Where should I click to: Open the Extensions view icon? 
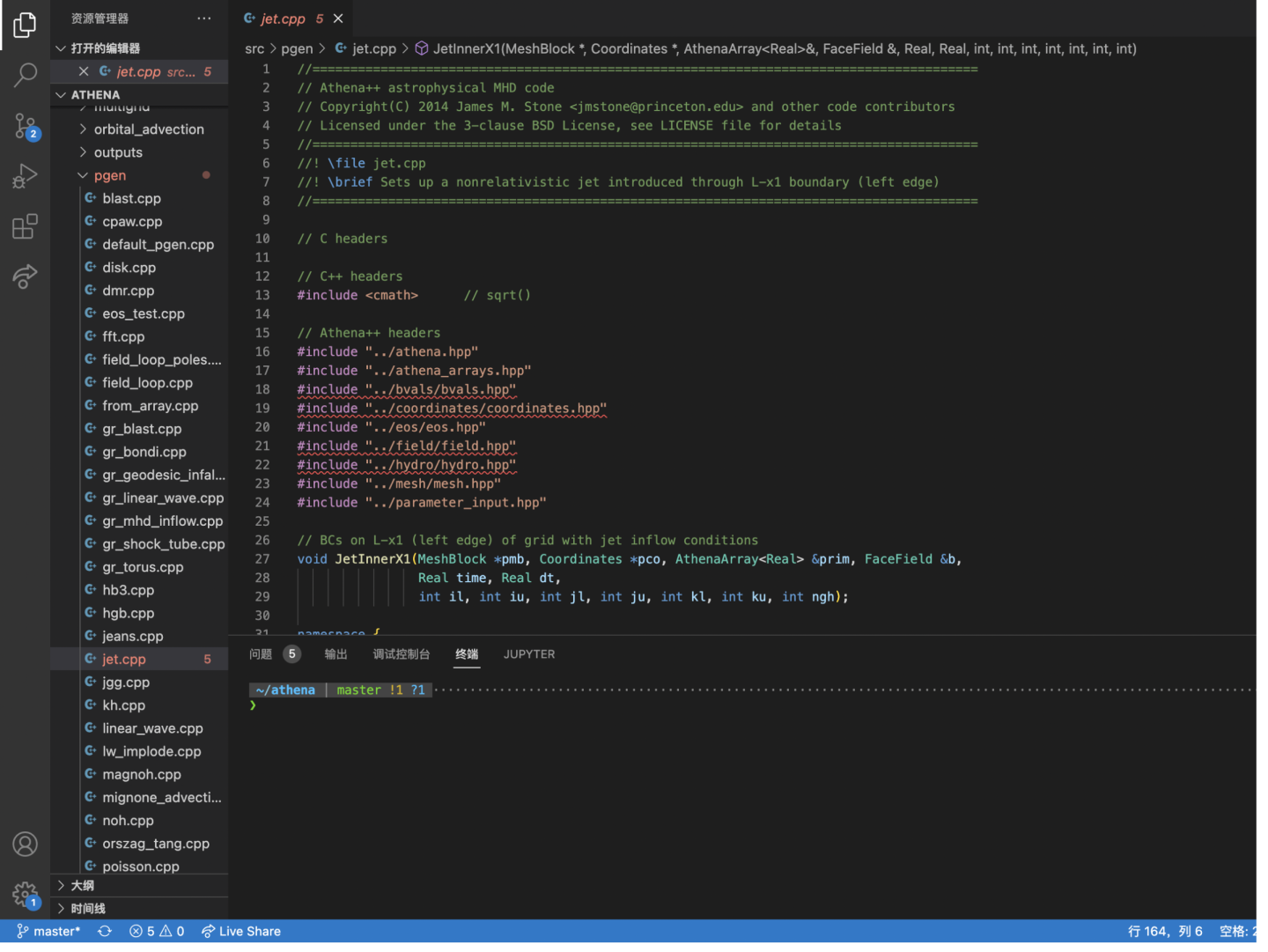pyautogui.click(x=25, y=226)
